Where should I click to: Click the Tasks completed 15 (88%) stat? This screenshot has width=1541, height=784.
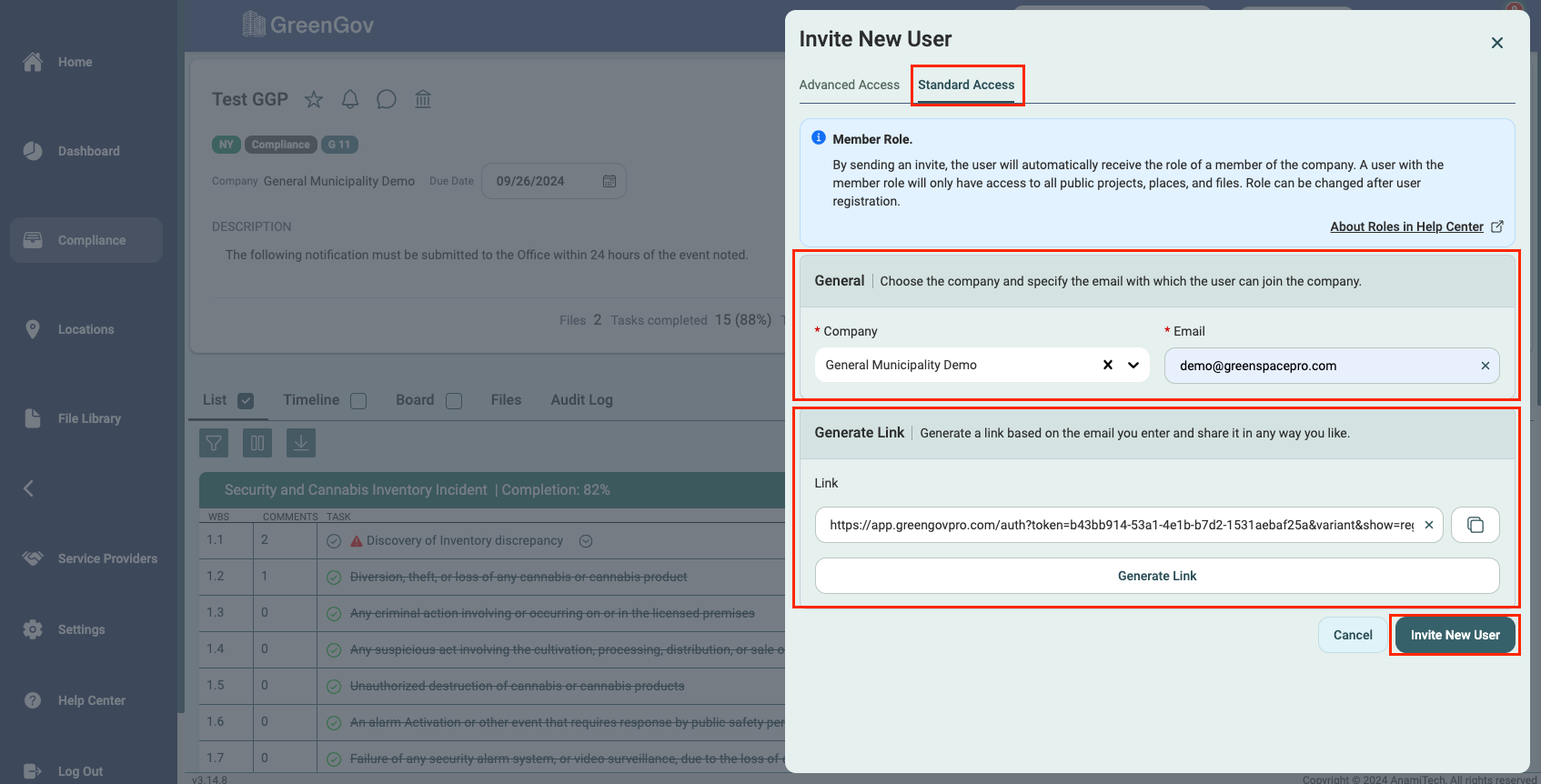coord(691,320)
